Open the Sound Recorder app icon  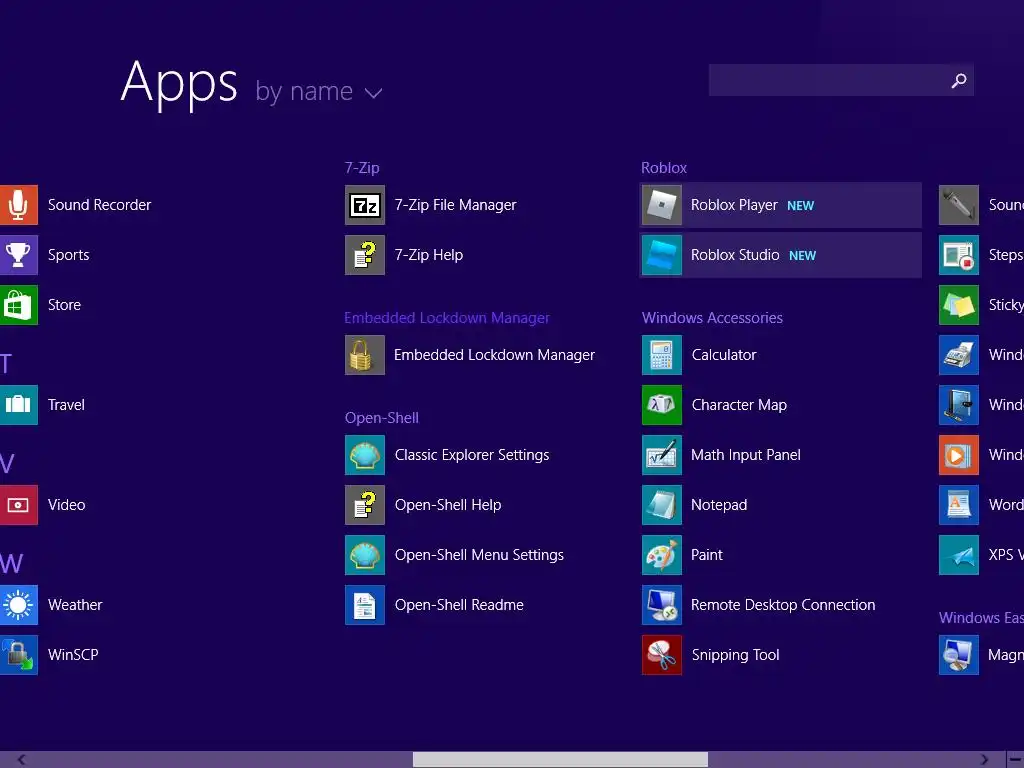[18, 205]
